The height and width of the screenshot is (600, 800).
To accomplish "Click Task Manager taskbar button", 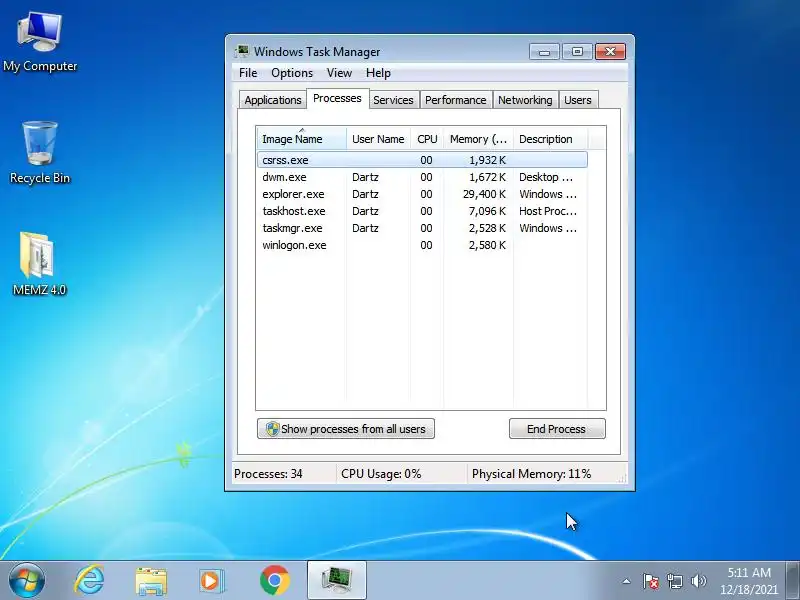I will click(337, 581).
